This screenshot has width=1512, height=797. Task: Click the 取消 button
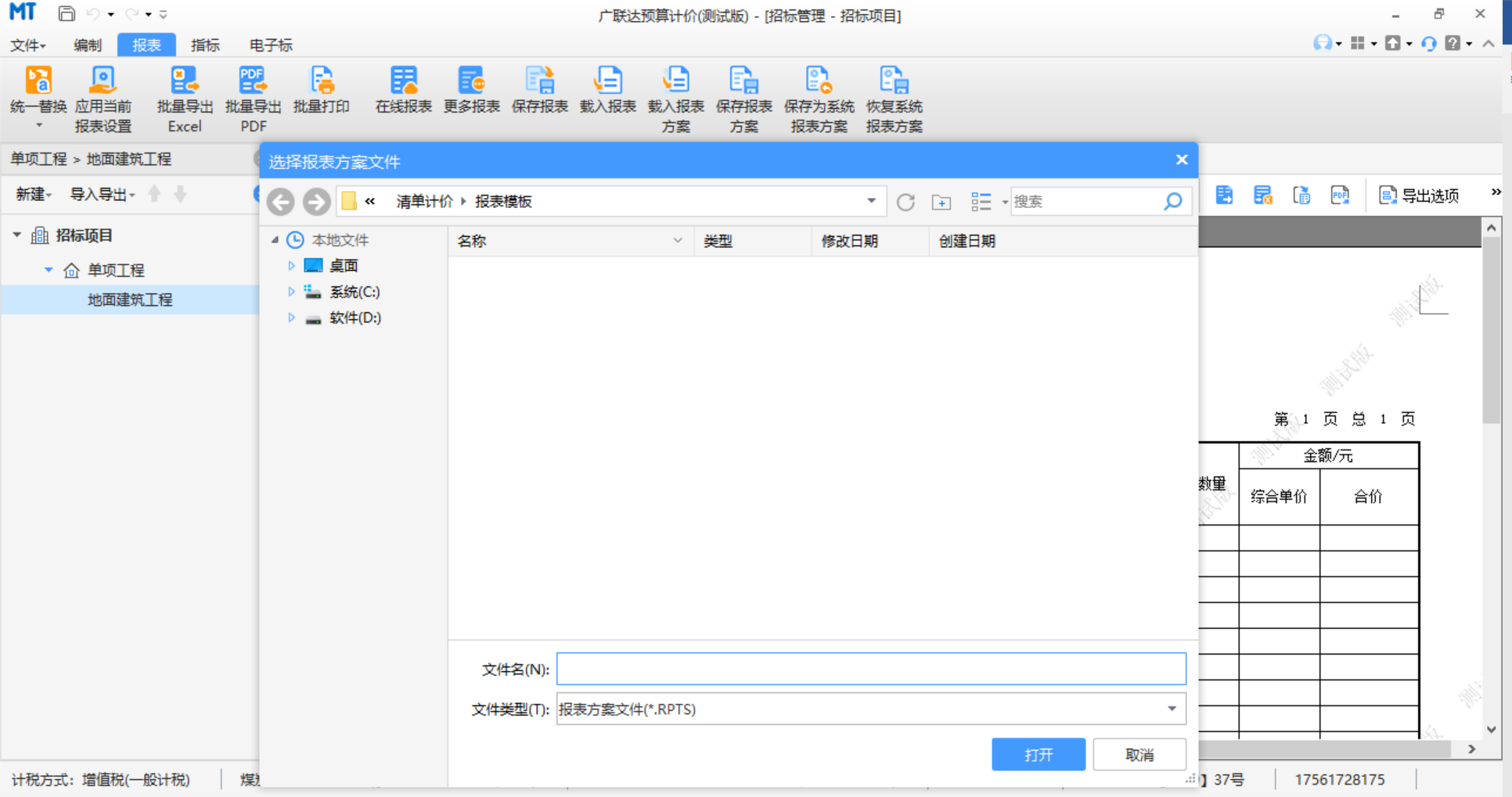click(1139, 755)
